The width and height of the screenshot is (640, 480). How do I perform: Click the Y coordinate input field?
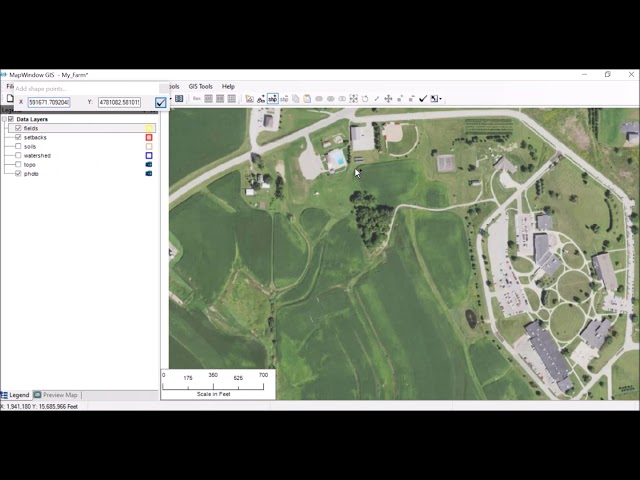tap(119, 102)
